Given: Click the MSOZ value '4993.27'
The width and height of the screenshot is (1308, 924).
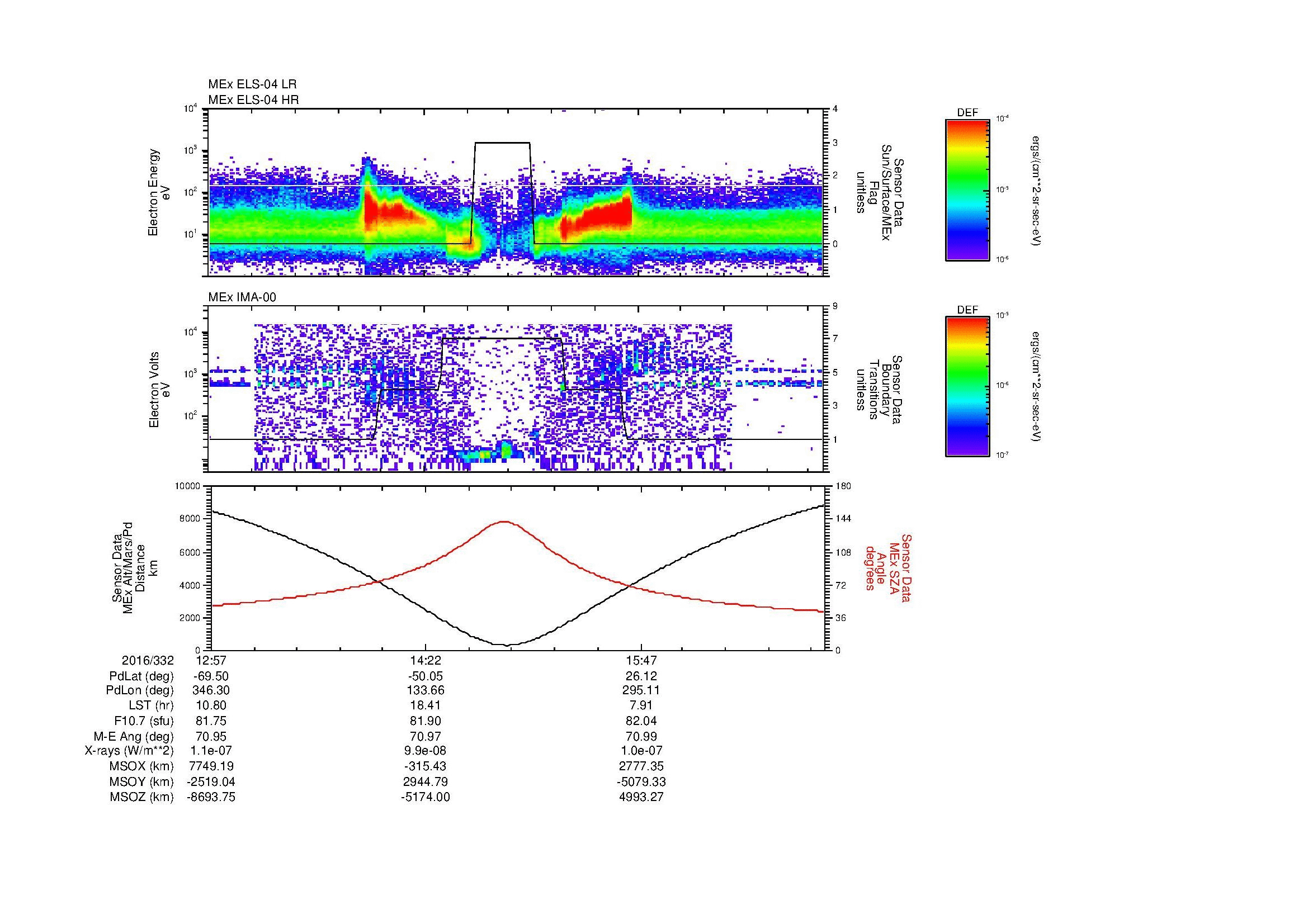Looking at the screenshot, I should point(641,797).
